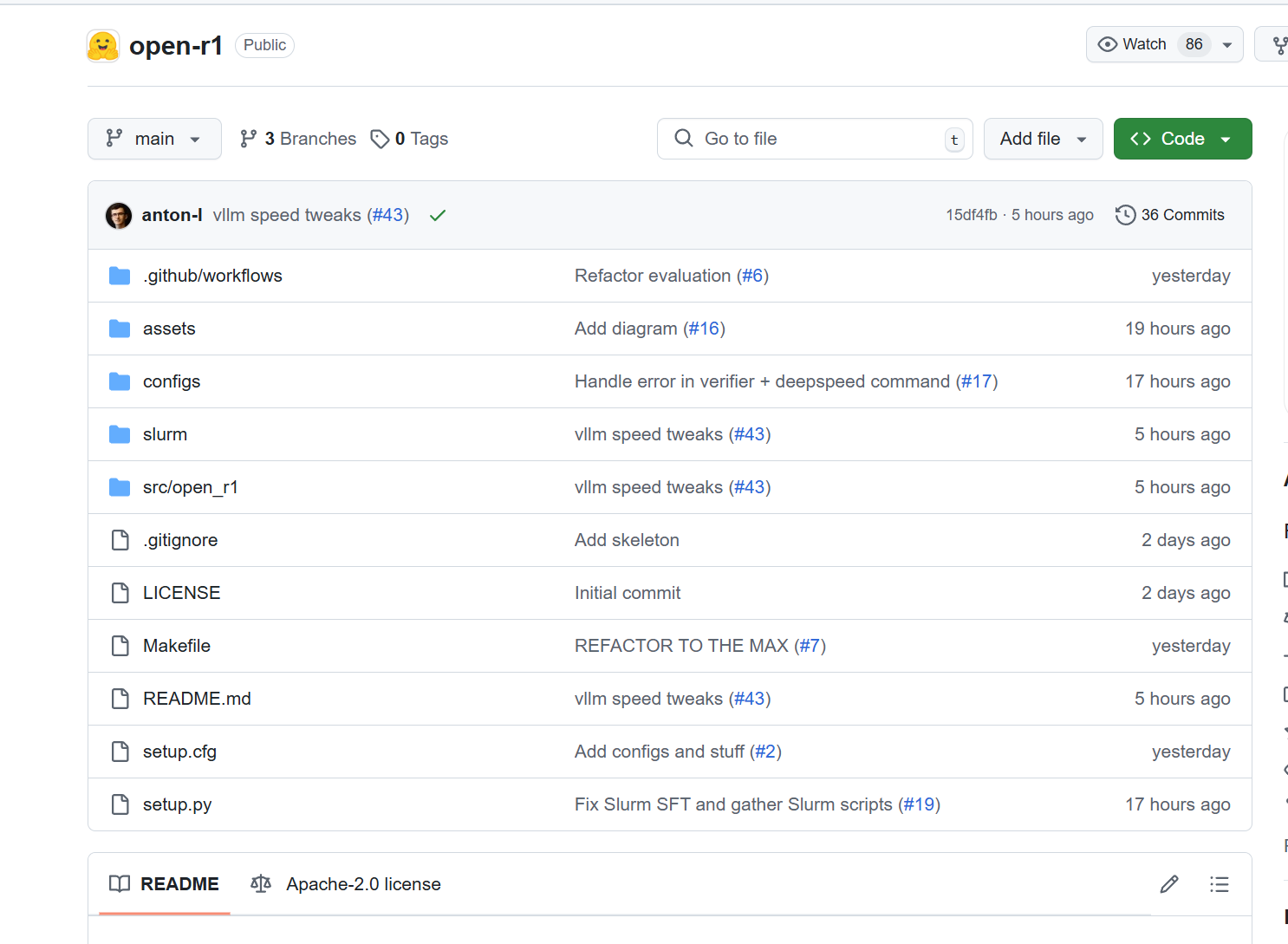Click the README.md file icon
1288x944 pixels.
[120, 699]
